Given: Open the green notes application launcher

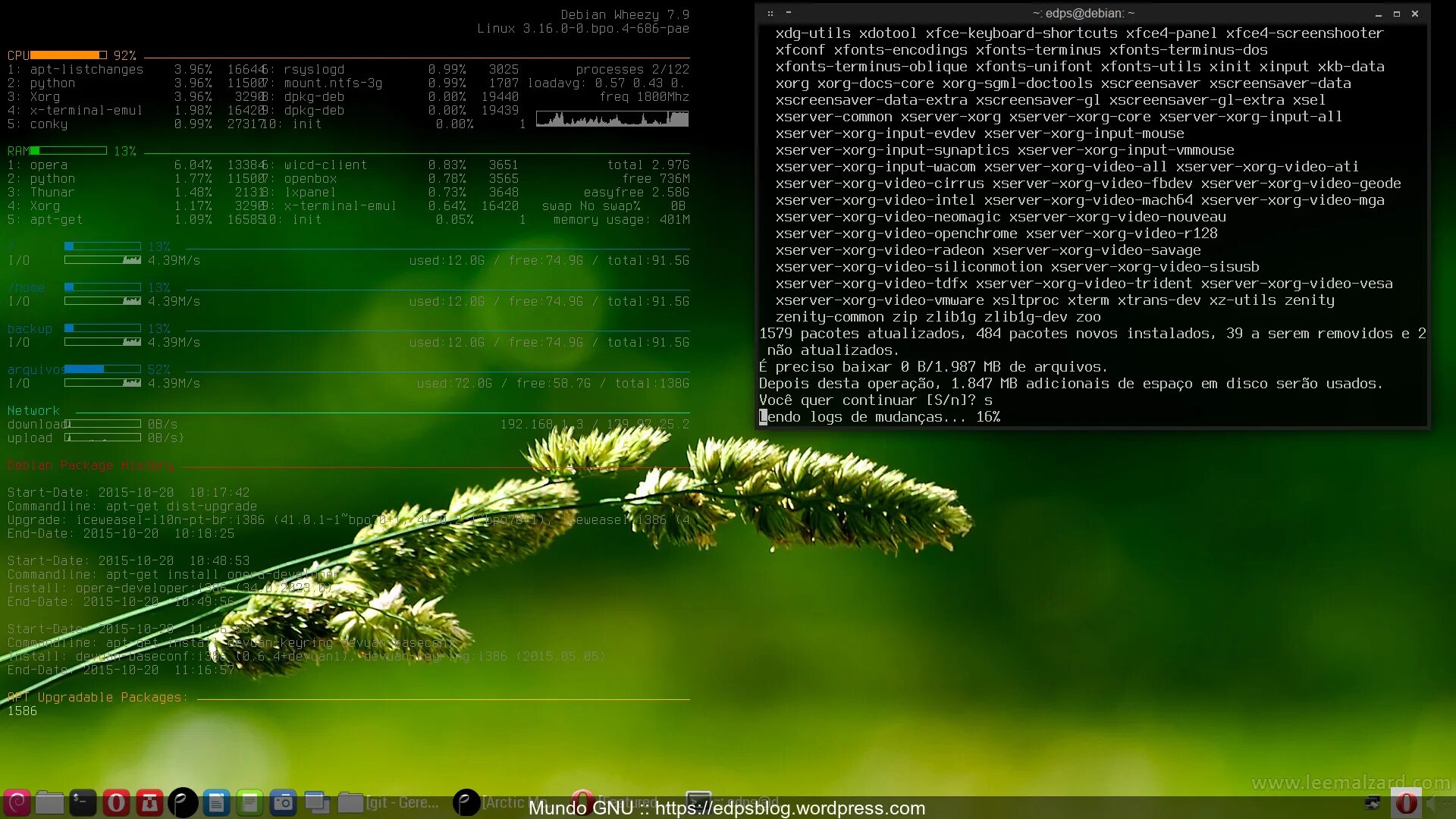Looking at the screenshot, I should pyautogui.click(x=249, y=802).
